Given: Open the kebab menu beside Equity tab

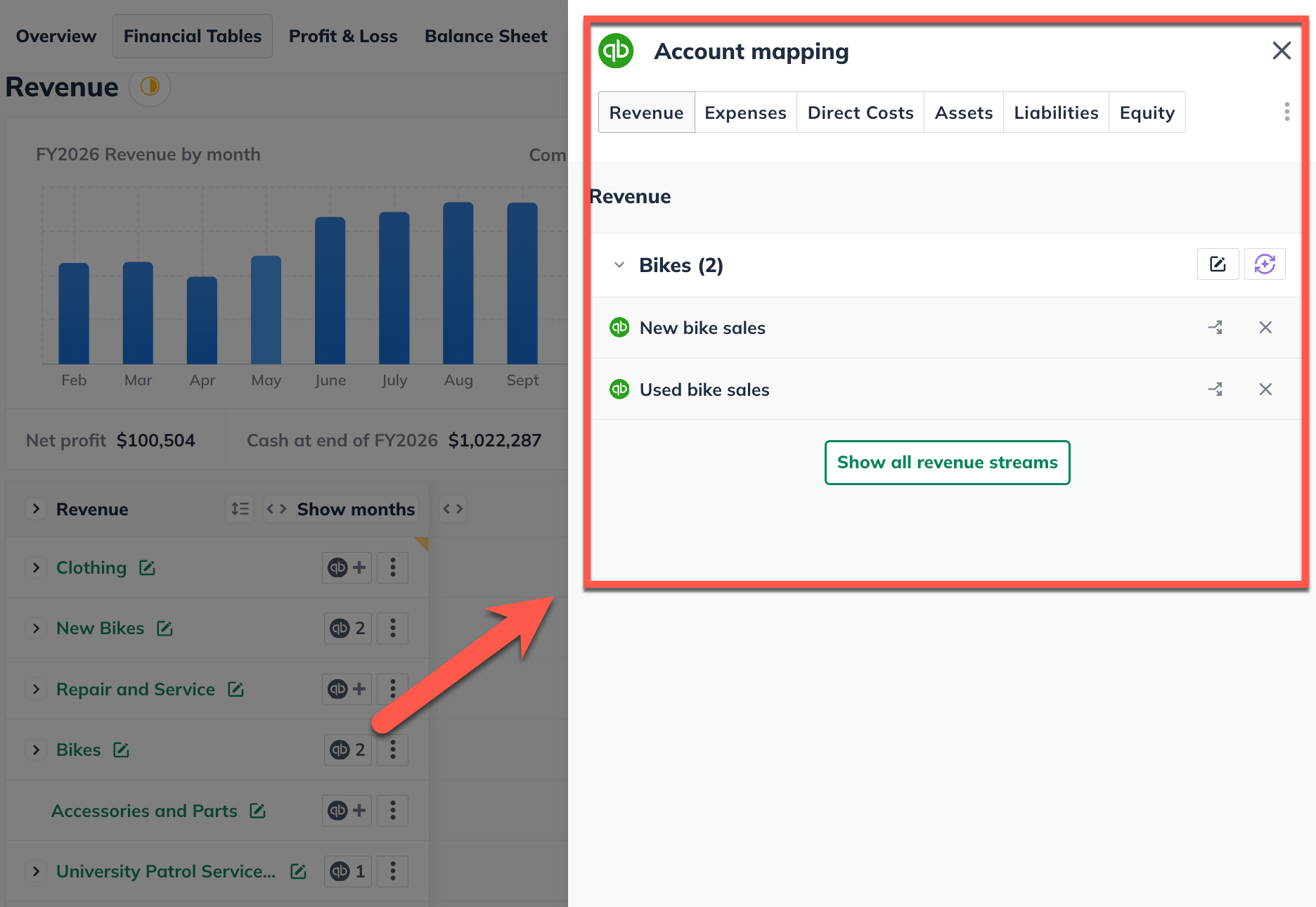Looking at the screenshot, I should click(x=1286, y=112).
